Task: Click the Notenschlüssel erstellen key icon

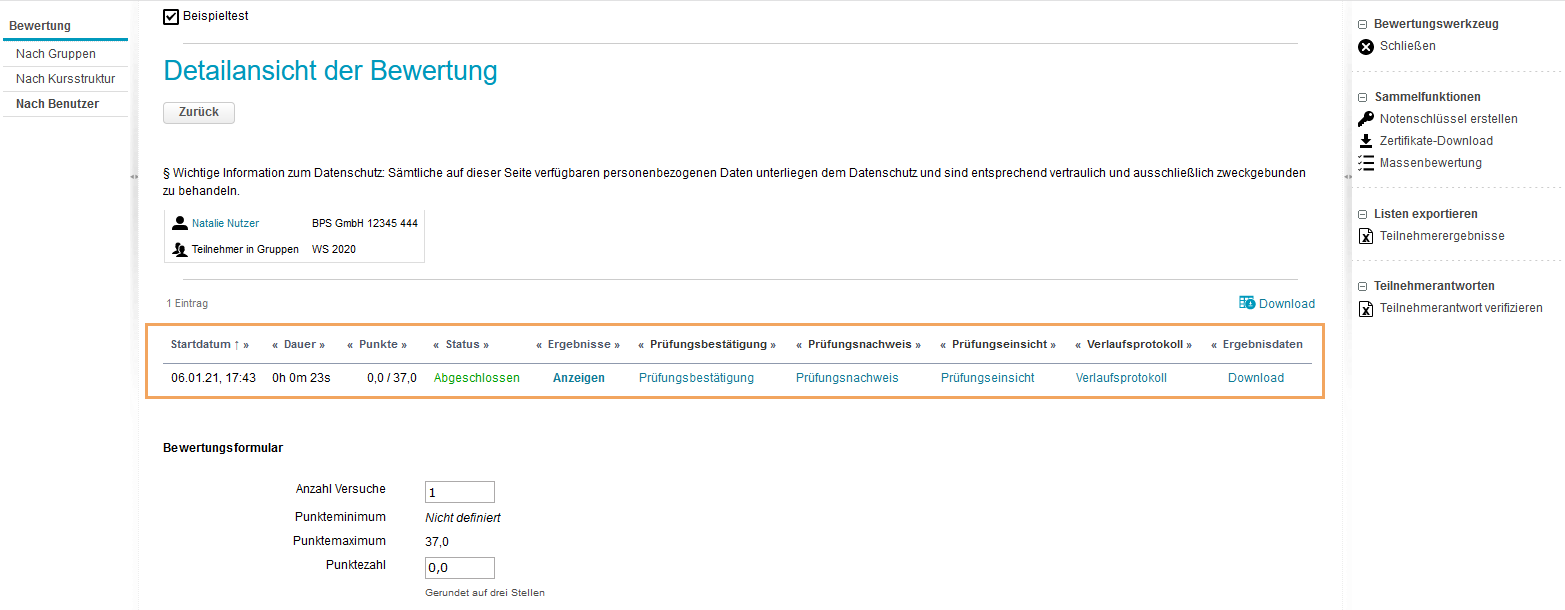Action: [1366, 118]
